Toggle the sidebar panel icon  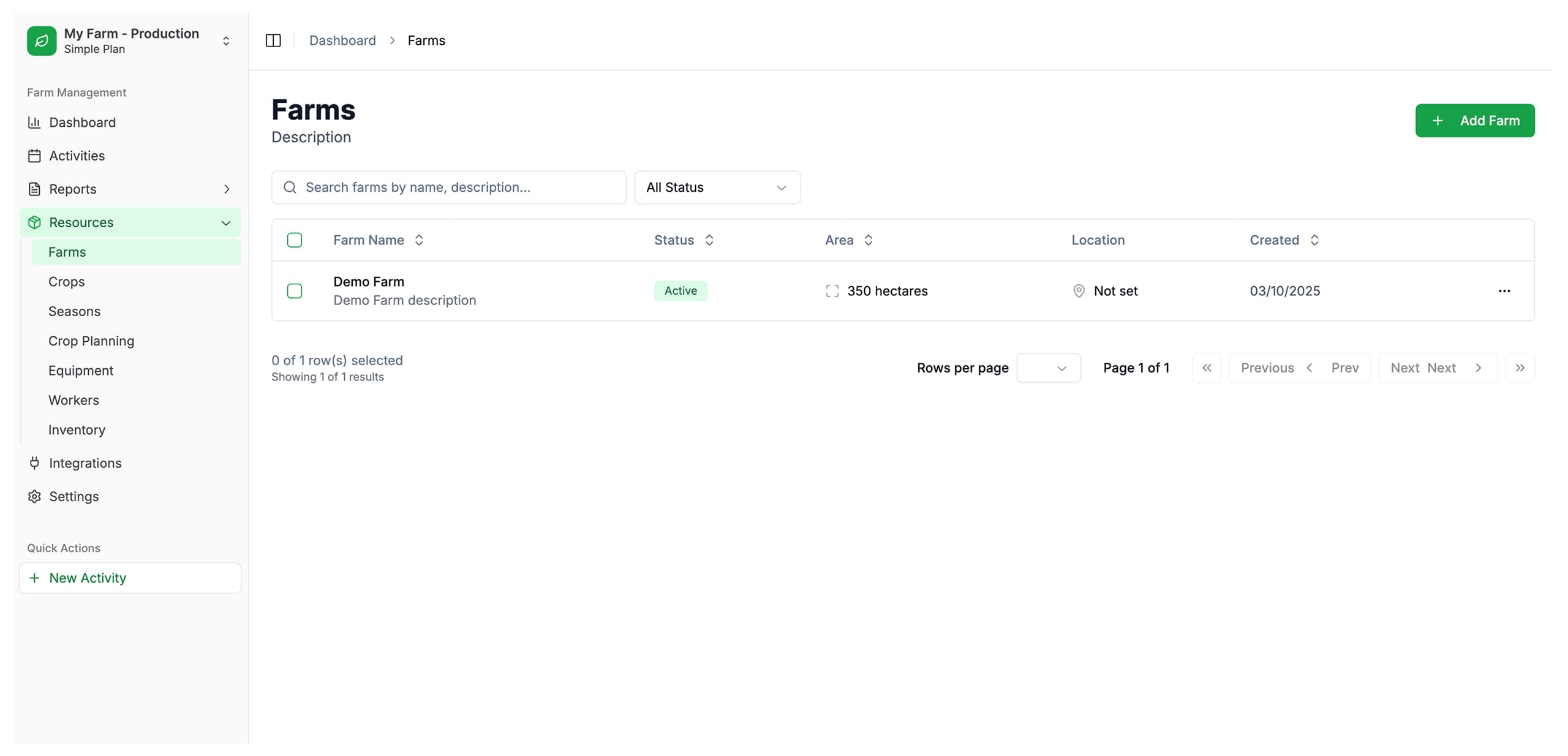point(273,40)
